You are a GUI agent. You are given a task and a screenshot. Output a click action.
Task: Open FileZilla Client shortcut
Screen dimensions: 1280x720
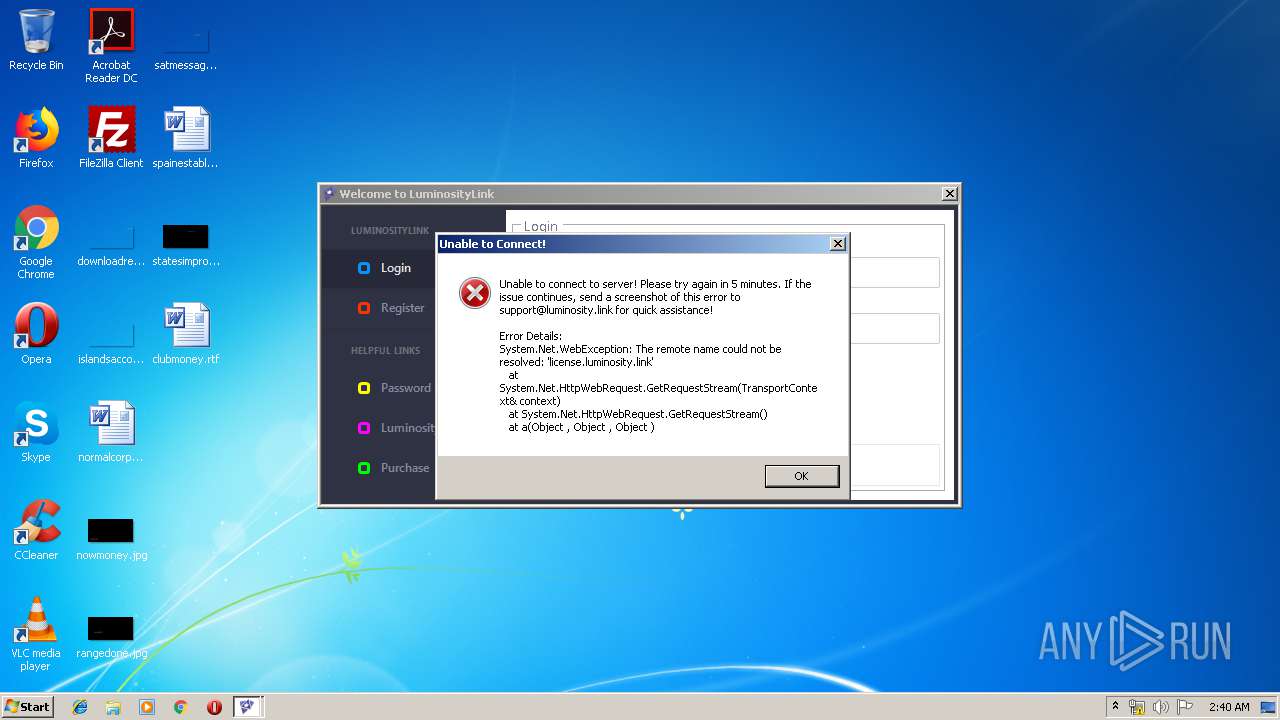click(111, 138)
